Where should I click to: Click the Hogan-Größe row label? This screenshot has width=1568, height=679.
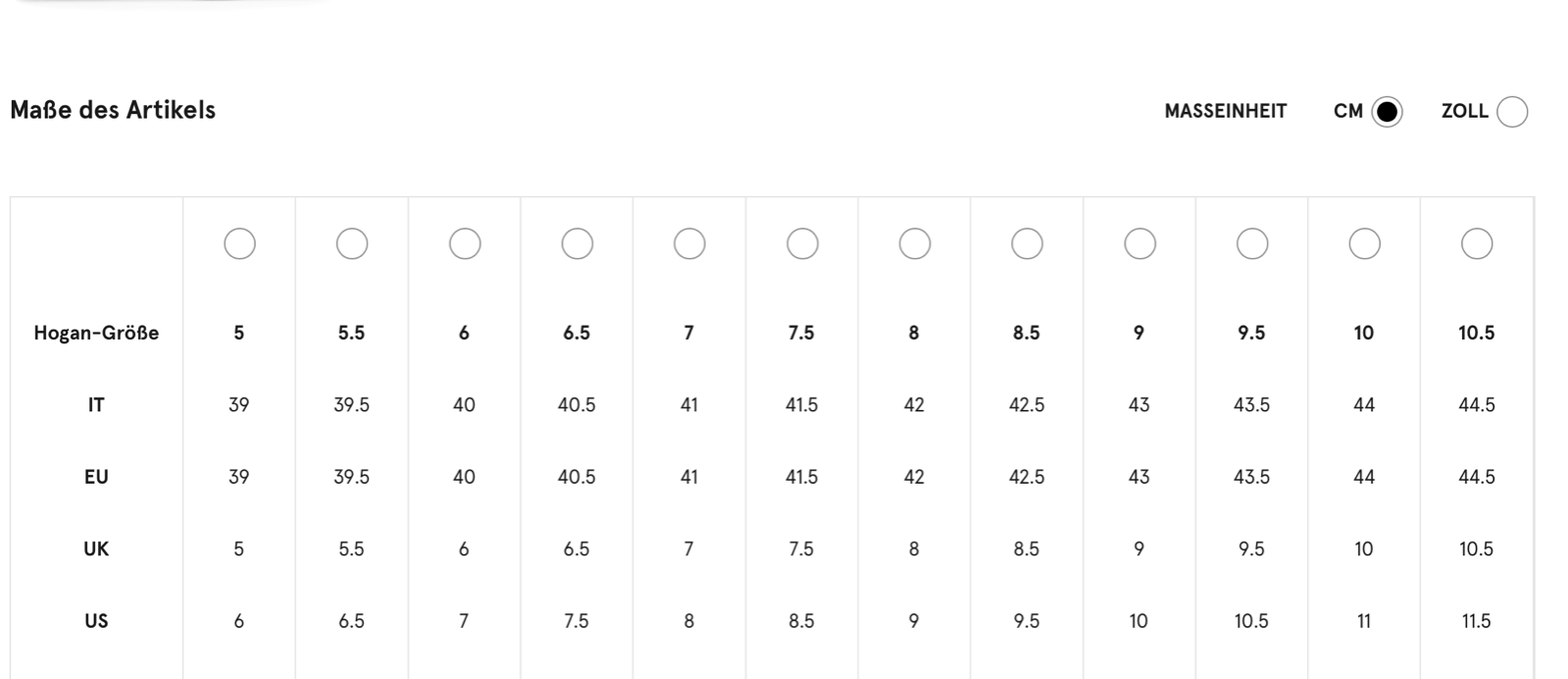click(x=96, y=333)
